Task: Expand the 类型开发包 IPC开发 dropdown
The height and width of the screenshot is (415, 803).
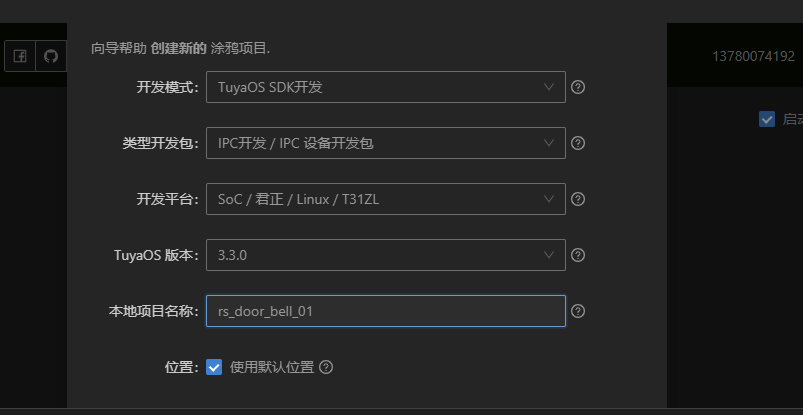Action: (x=386, y=143)
